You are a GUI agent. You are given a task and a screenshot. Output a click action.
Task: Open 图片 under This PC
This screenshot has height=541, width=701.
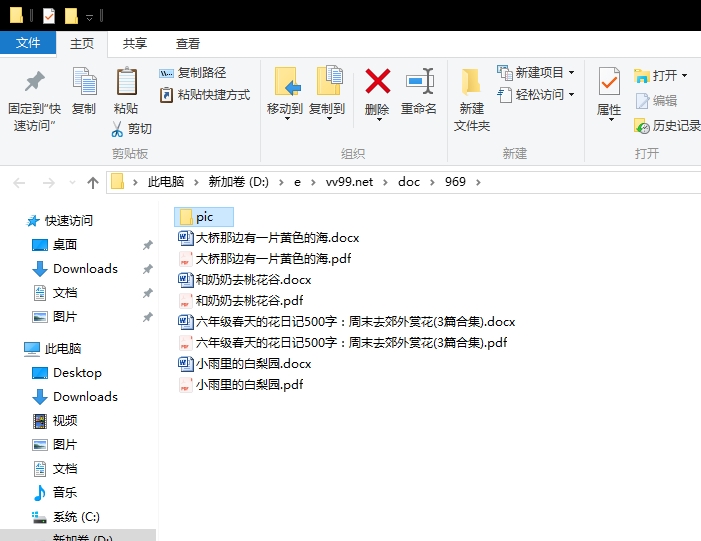[x=55, y=445]
